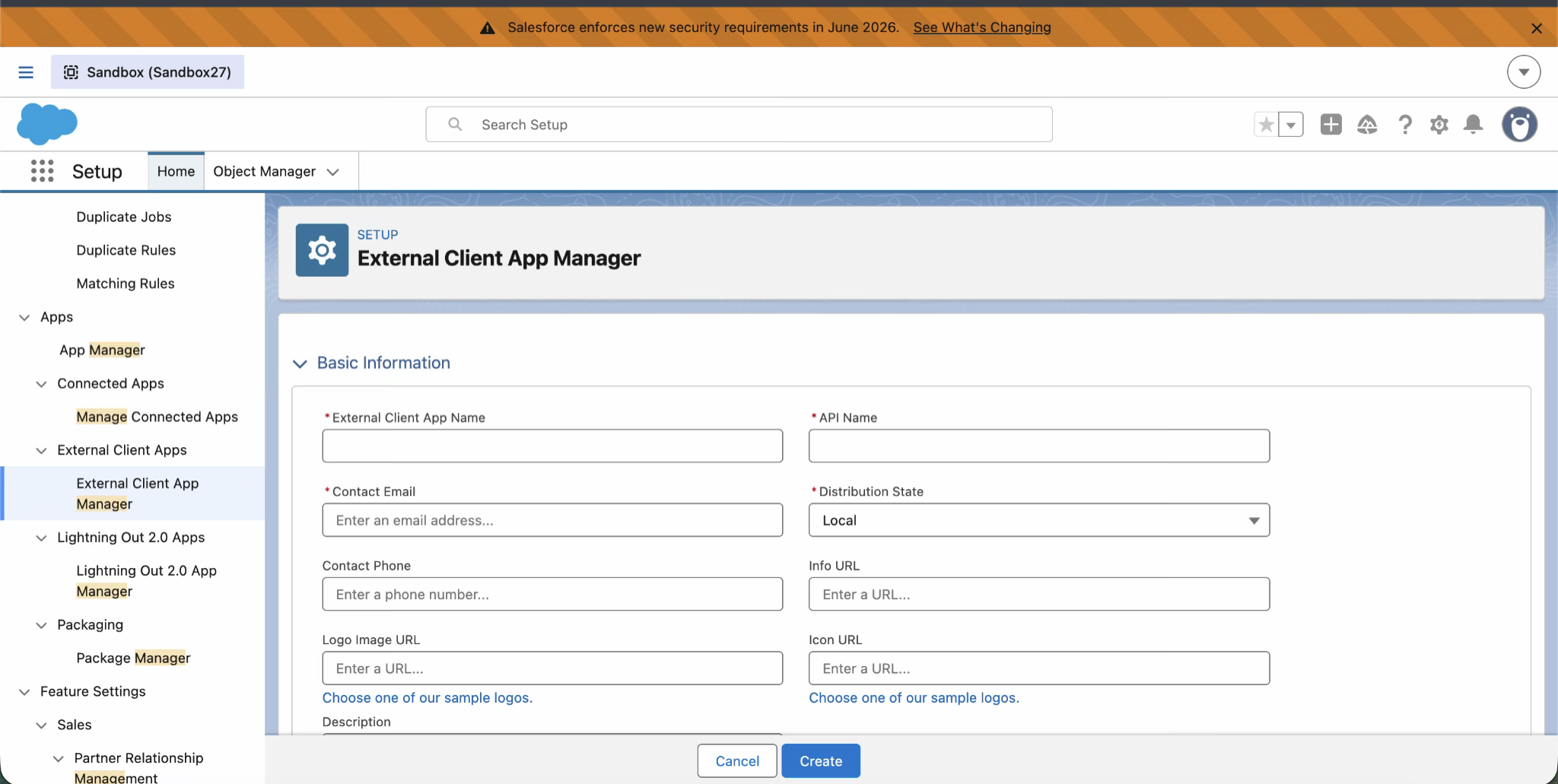Collapse the Basic Information section

point(300,363)
